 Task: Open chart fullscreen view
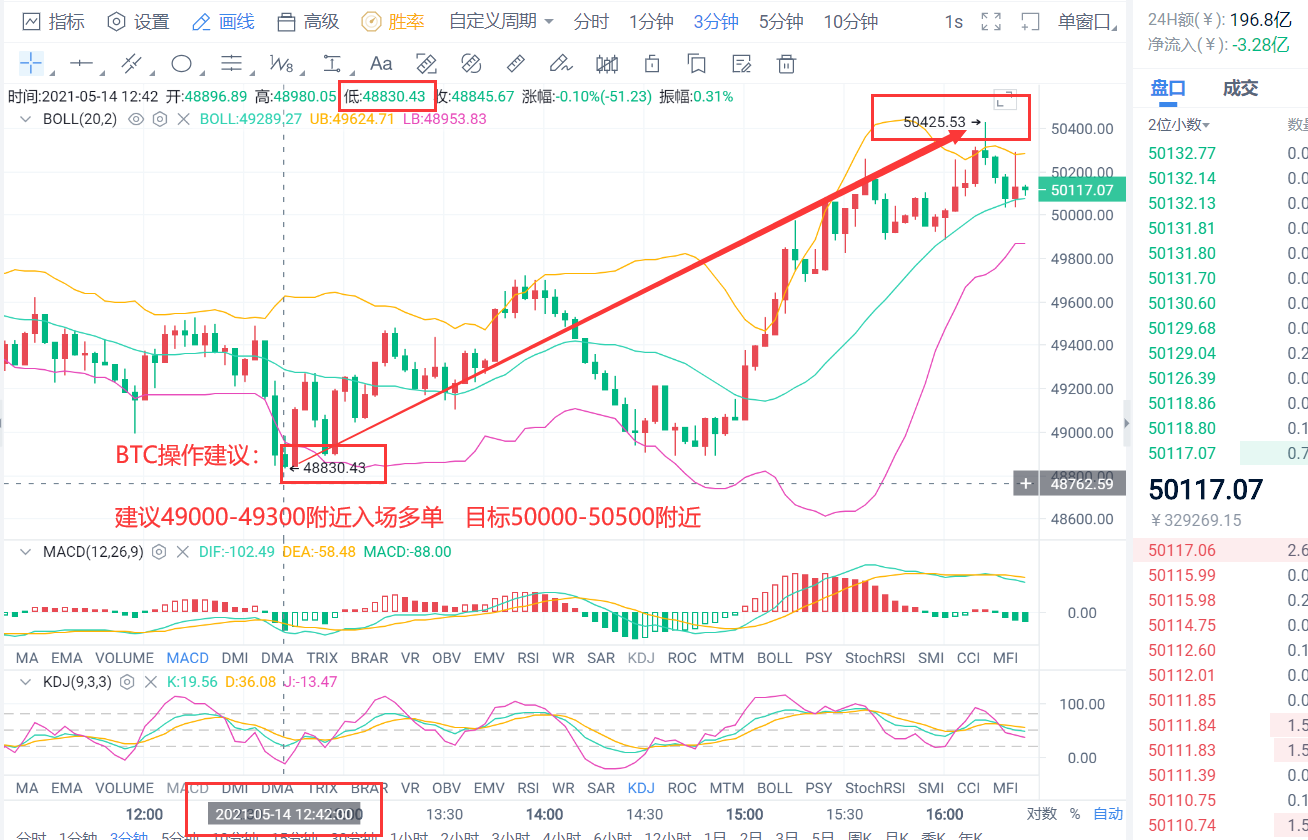(x=991, y=20)
